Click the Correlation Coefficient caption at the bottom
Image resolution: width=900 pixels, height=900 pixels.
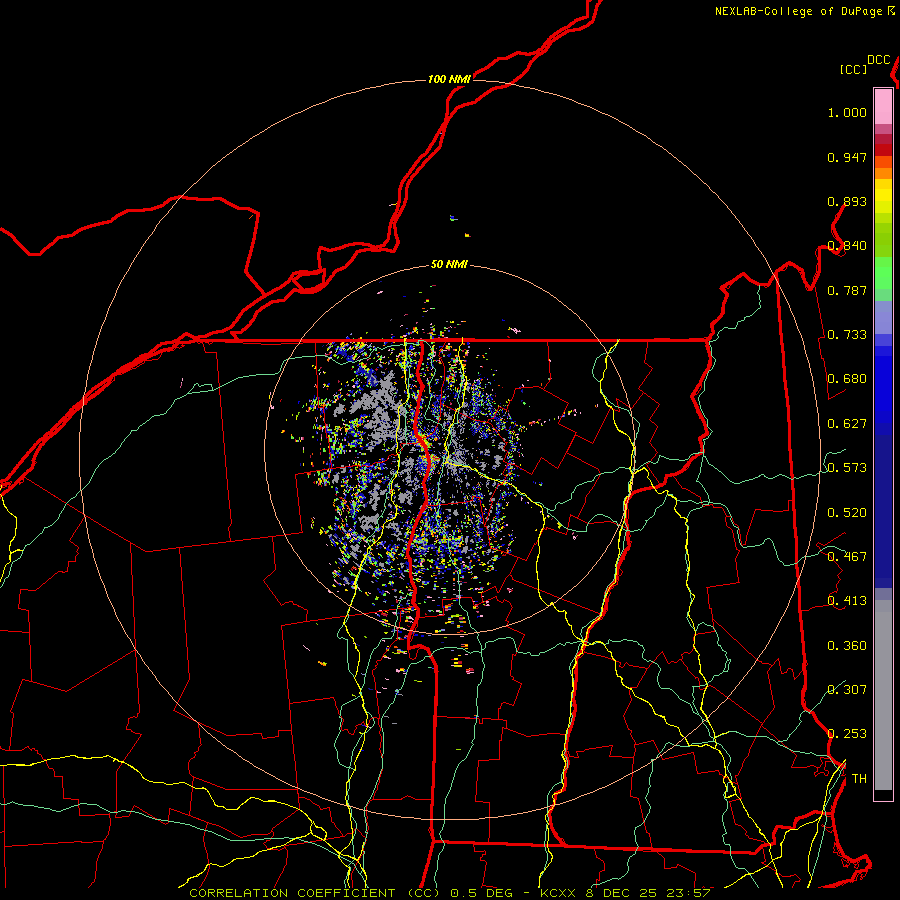449,893
